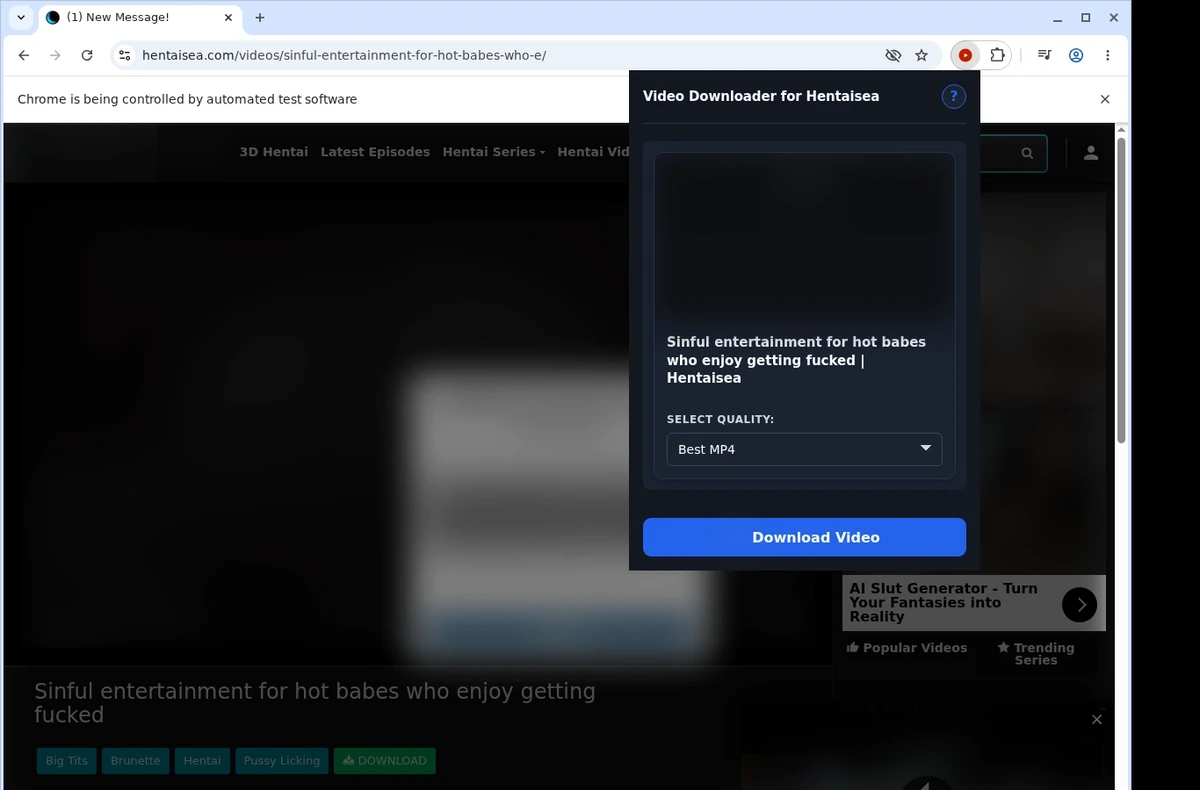Click the Brunette tag
The width and height of the screenshot is (1200, 790).
135,760
